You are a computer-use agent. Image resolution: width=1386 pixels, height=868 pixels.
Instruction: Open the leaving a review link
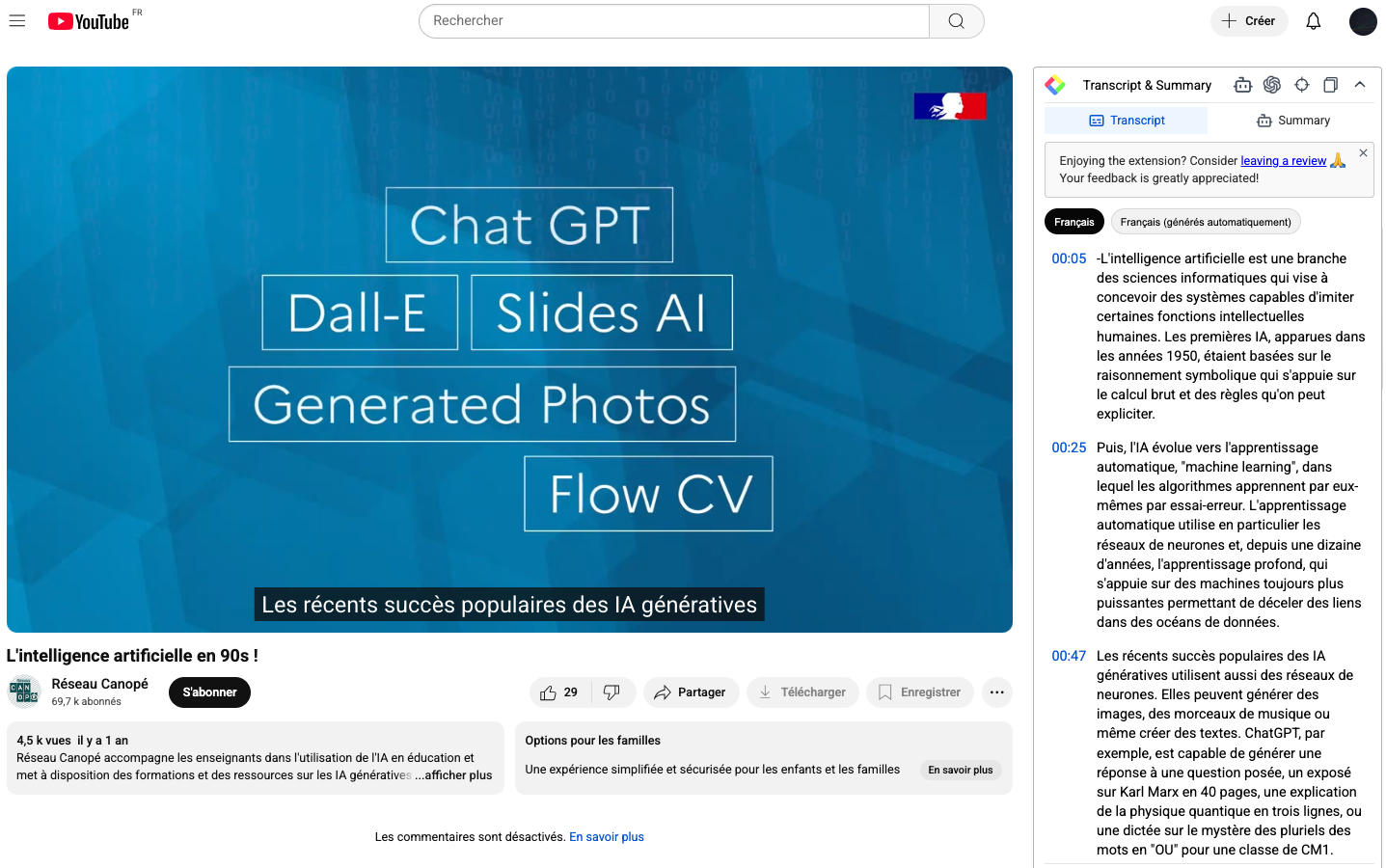tap(1283, 161)
